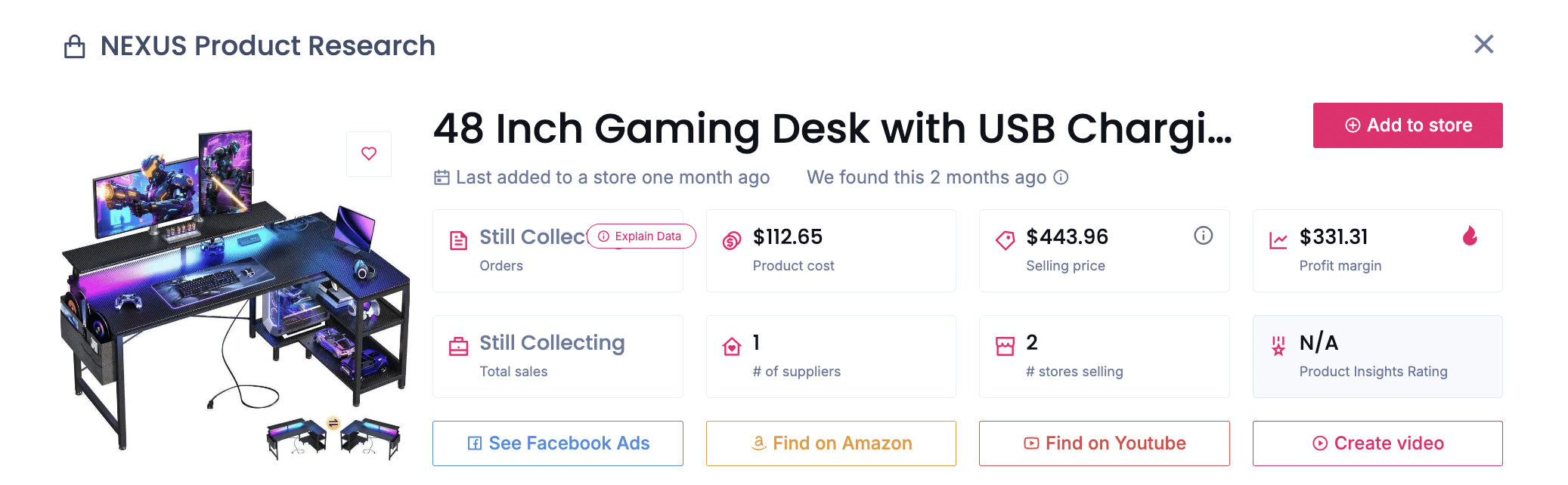The image size is (1568, 485).
Task: Click the Product Insights Rating icon
Action: point(1278,344)
